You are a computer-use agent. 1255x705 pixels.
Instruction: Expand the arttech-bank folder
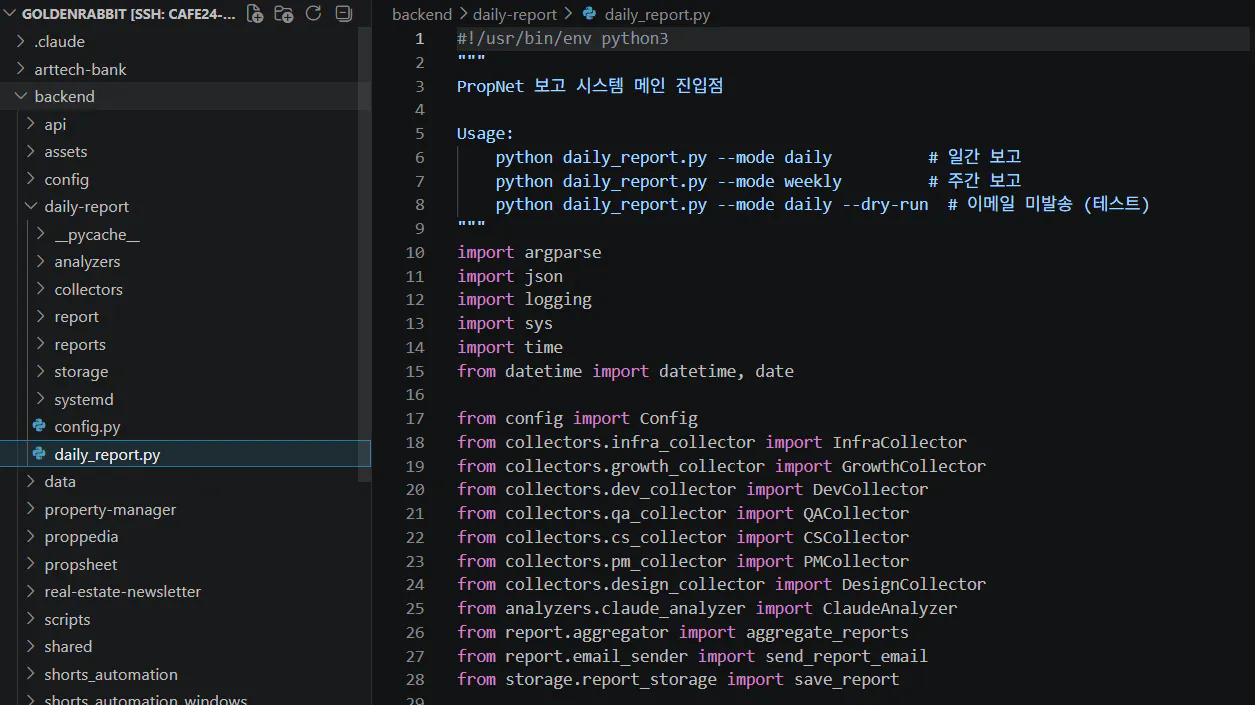21,69
